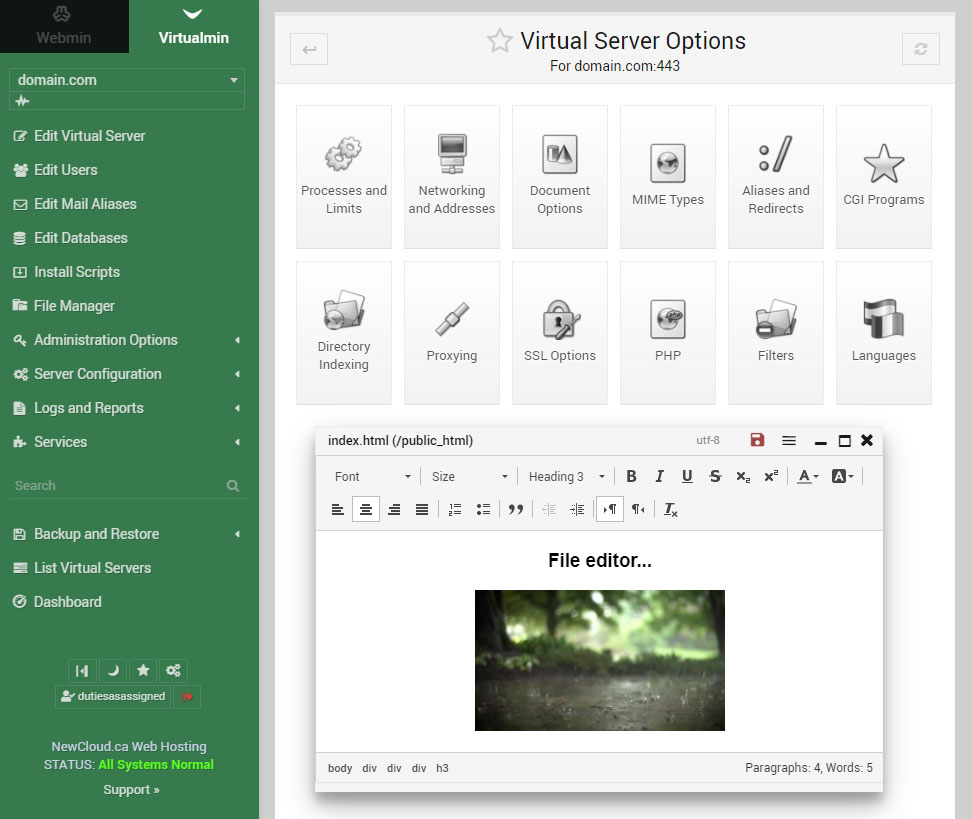Screen dimensions: 972x819
Task: Open MIME Types settings
Action: (x=668, y=177)
